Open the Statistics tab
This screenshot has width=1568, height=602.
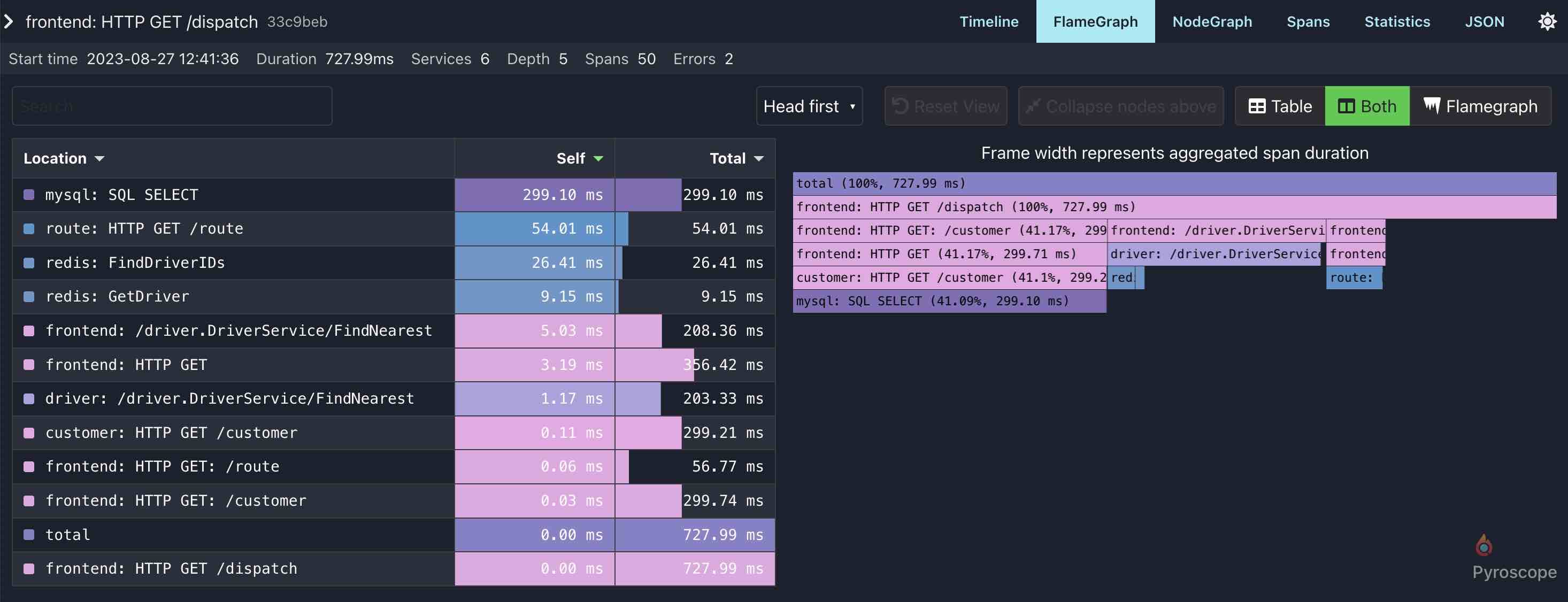[x=1397, y=21]
